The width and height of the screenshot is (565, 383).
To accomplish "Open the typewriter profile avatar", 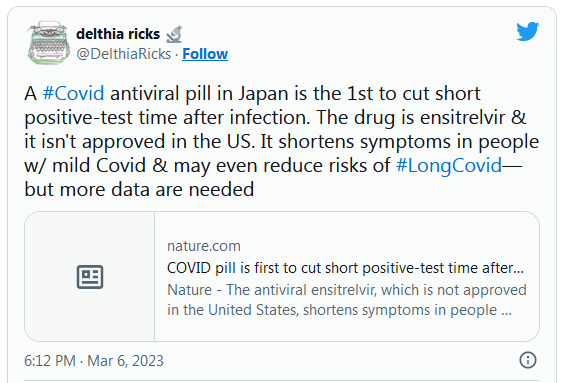I will tap(48, 43).
